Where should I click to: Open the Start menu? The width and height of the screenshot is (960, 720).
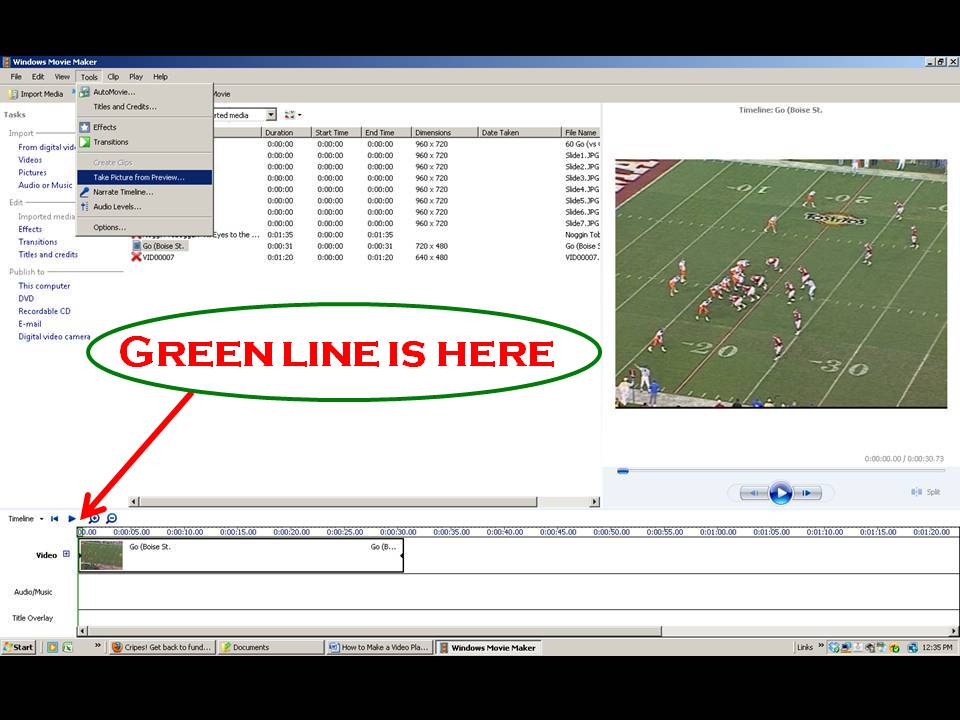coord(18,647)
